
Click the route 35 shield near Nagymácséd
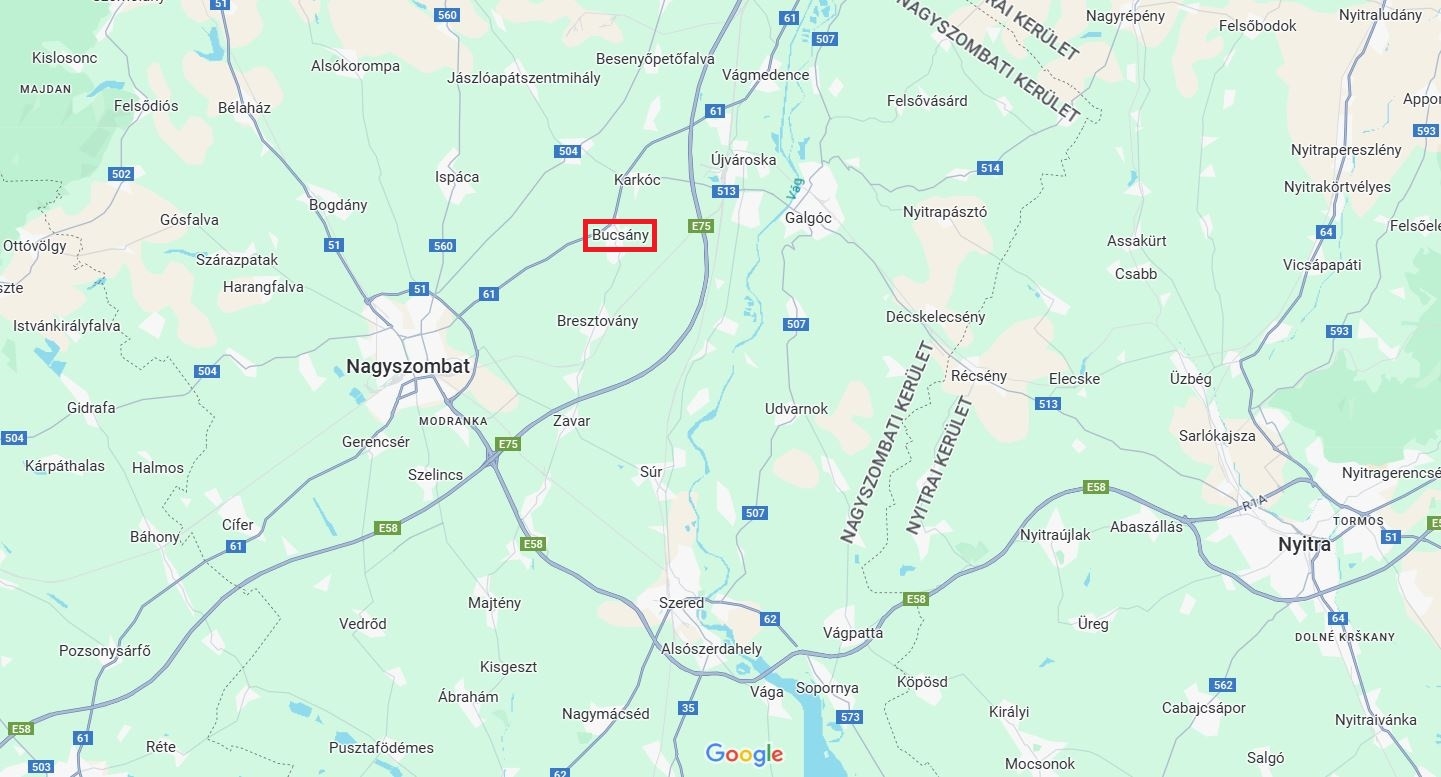coord(687,708)
